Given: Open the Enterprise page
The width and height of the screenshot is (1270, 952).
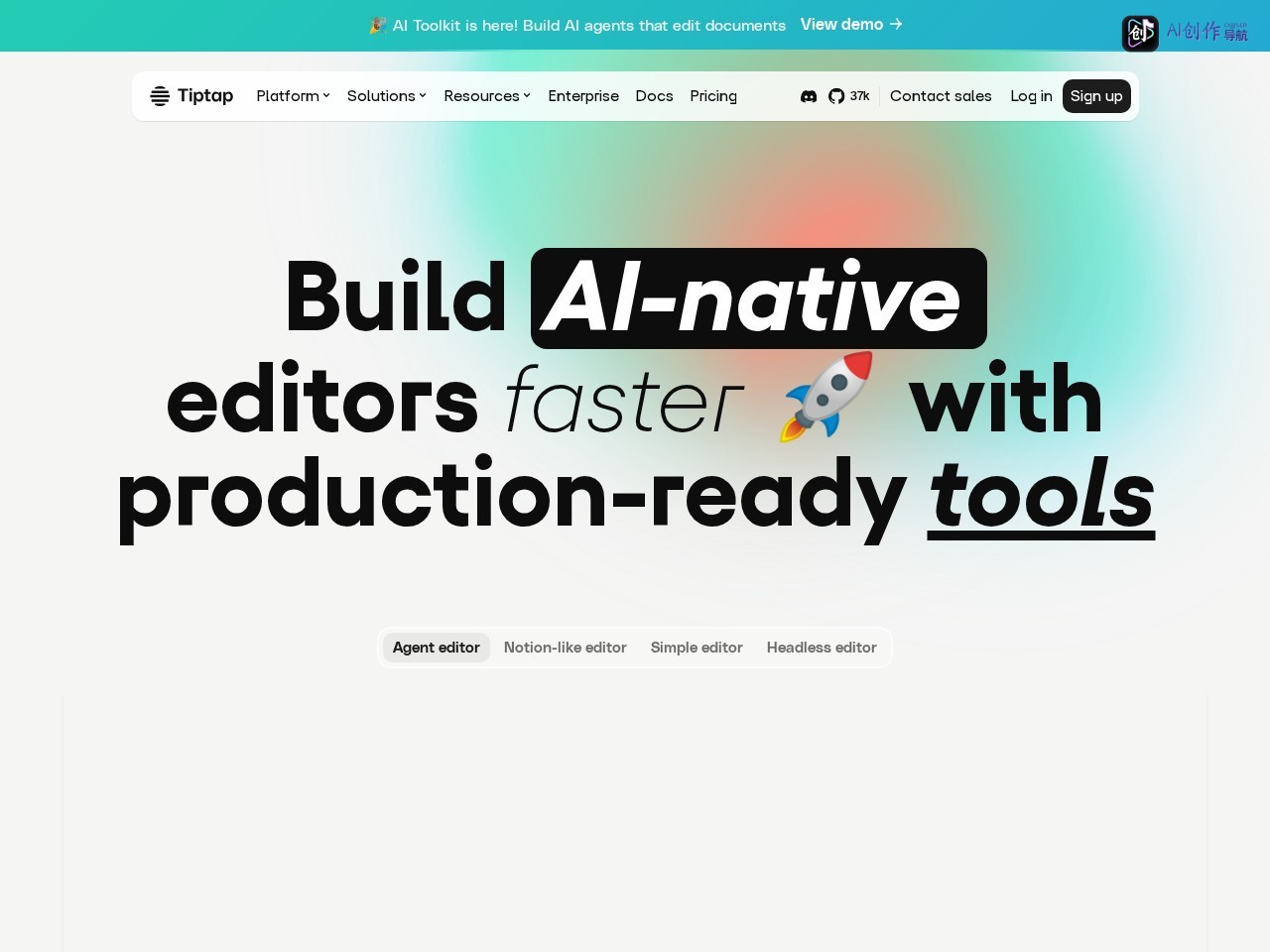Looking at the screenshot, I should 583,96.
